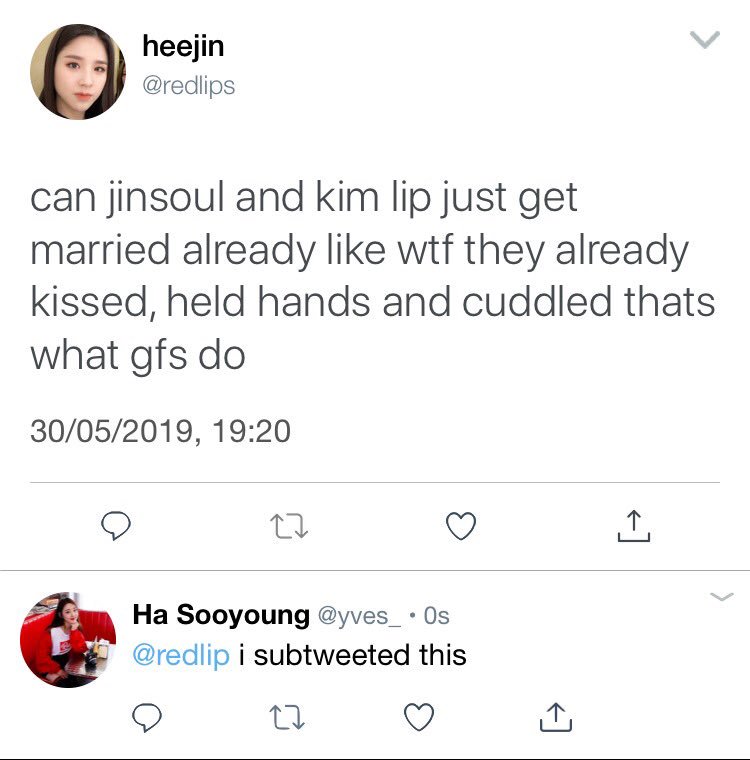Like heejin's tweet with the heart
Viewport: 750px width, 760px height.
[461, 526]
